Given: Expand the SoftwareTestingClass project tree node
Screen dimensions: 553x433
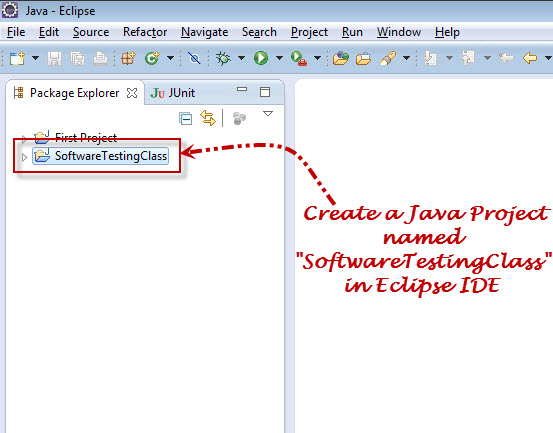Looking at the screenshot, I should click(x=24, y=157).
